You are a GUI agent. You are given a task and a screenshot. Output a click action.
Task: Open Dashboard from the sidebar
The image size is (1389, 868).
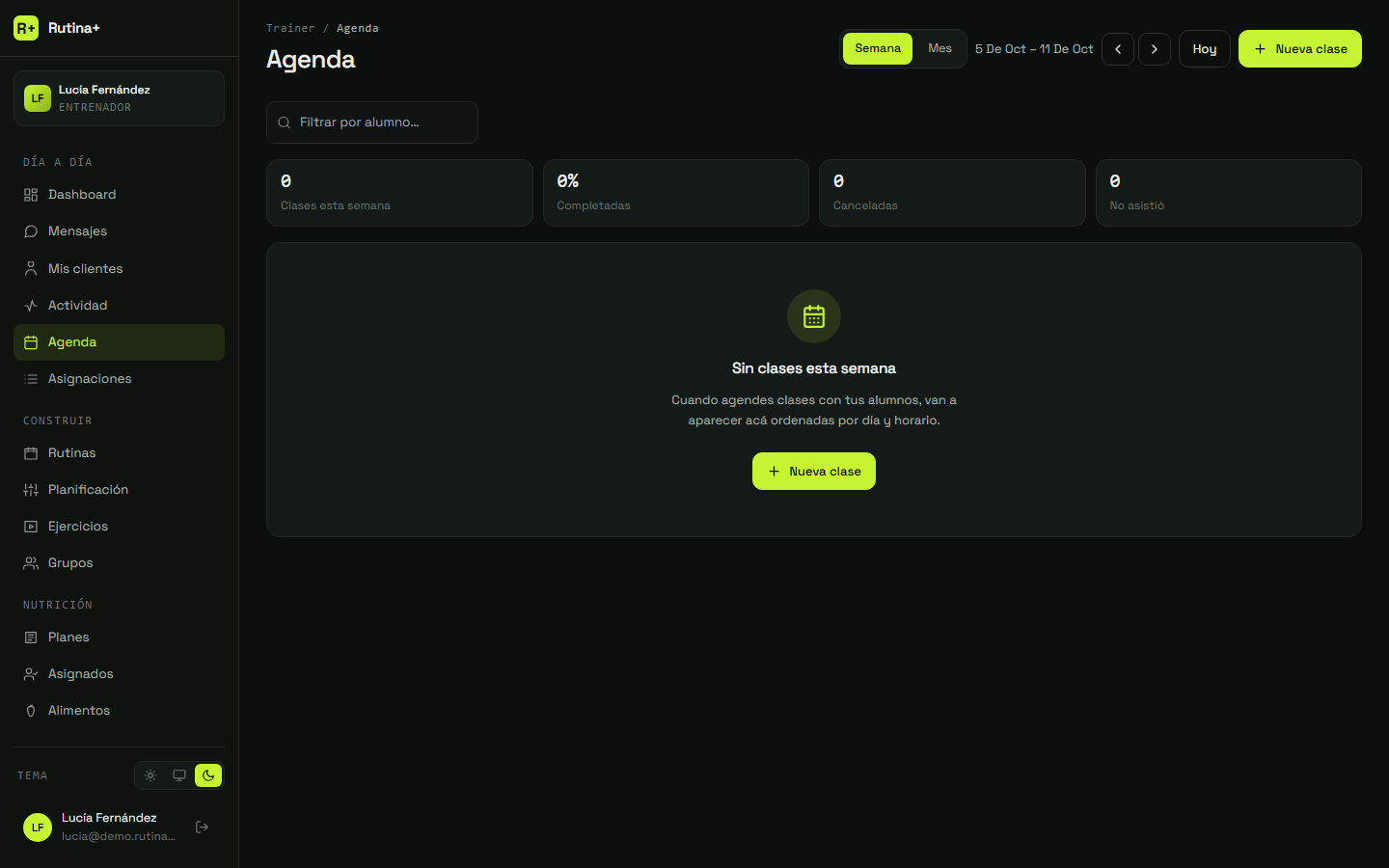tap(119, 195)
